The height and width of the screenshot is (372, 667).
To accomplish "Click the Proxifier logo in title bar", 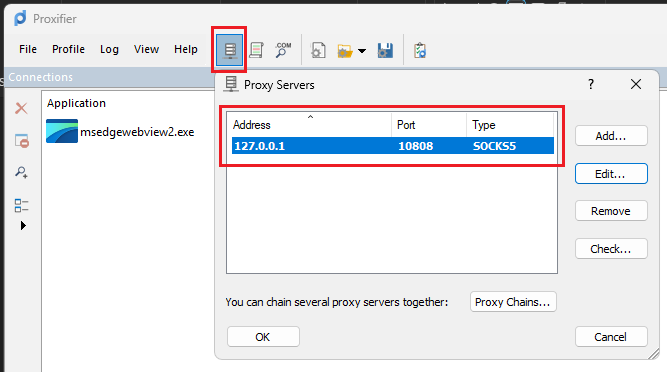I will pos(20,18).
